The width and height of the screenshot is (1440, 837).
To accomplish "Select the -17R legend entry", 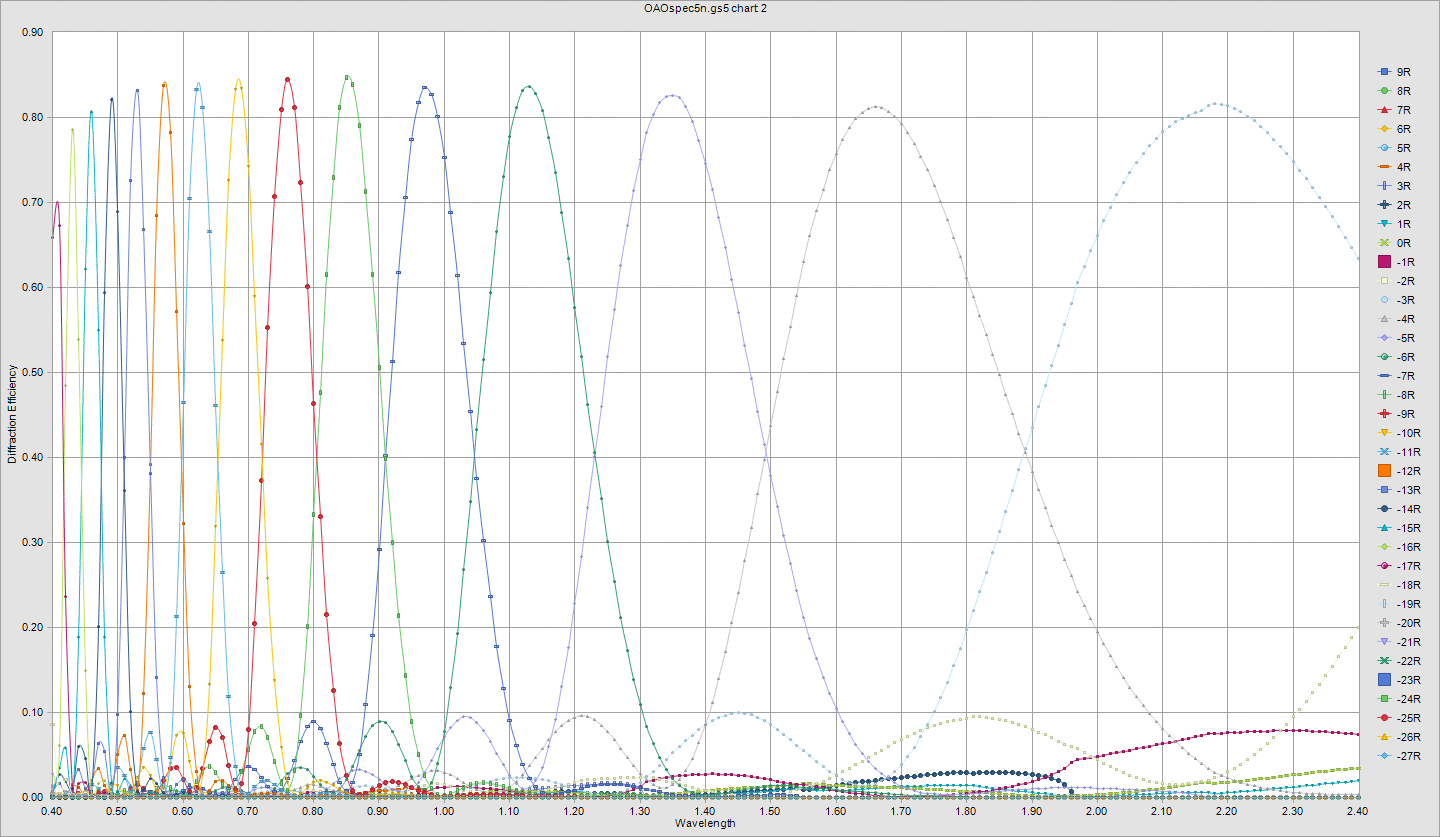I will (1399, 566).
